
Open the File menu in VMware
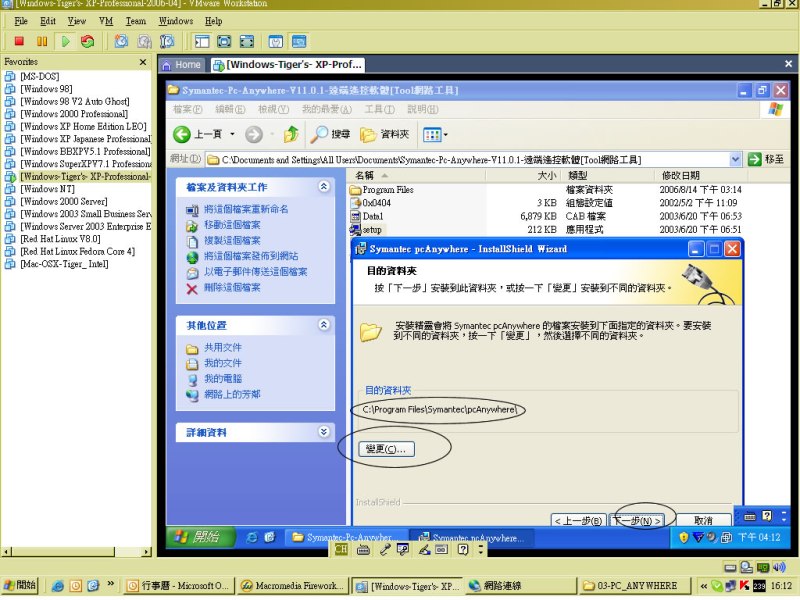coord(21,21)
